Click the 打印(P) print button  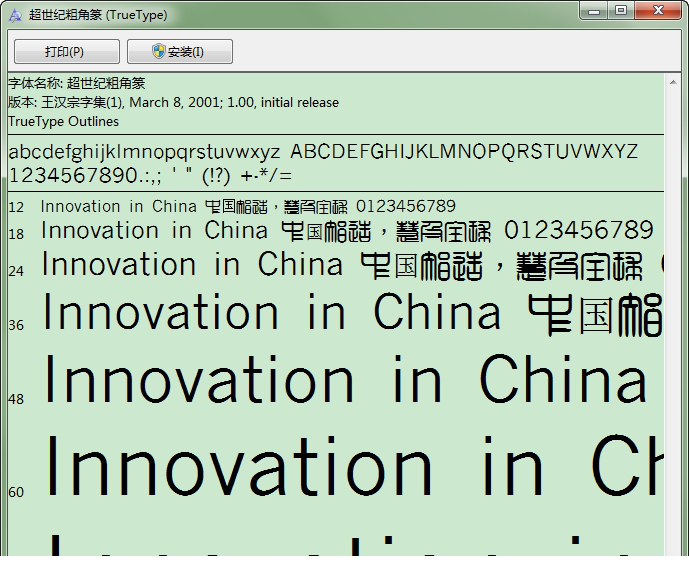(x=67, y=51)
